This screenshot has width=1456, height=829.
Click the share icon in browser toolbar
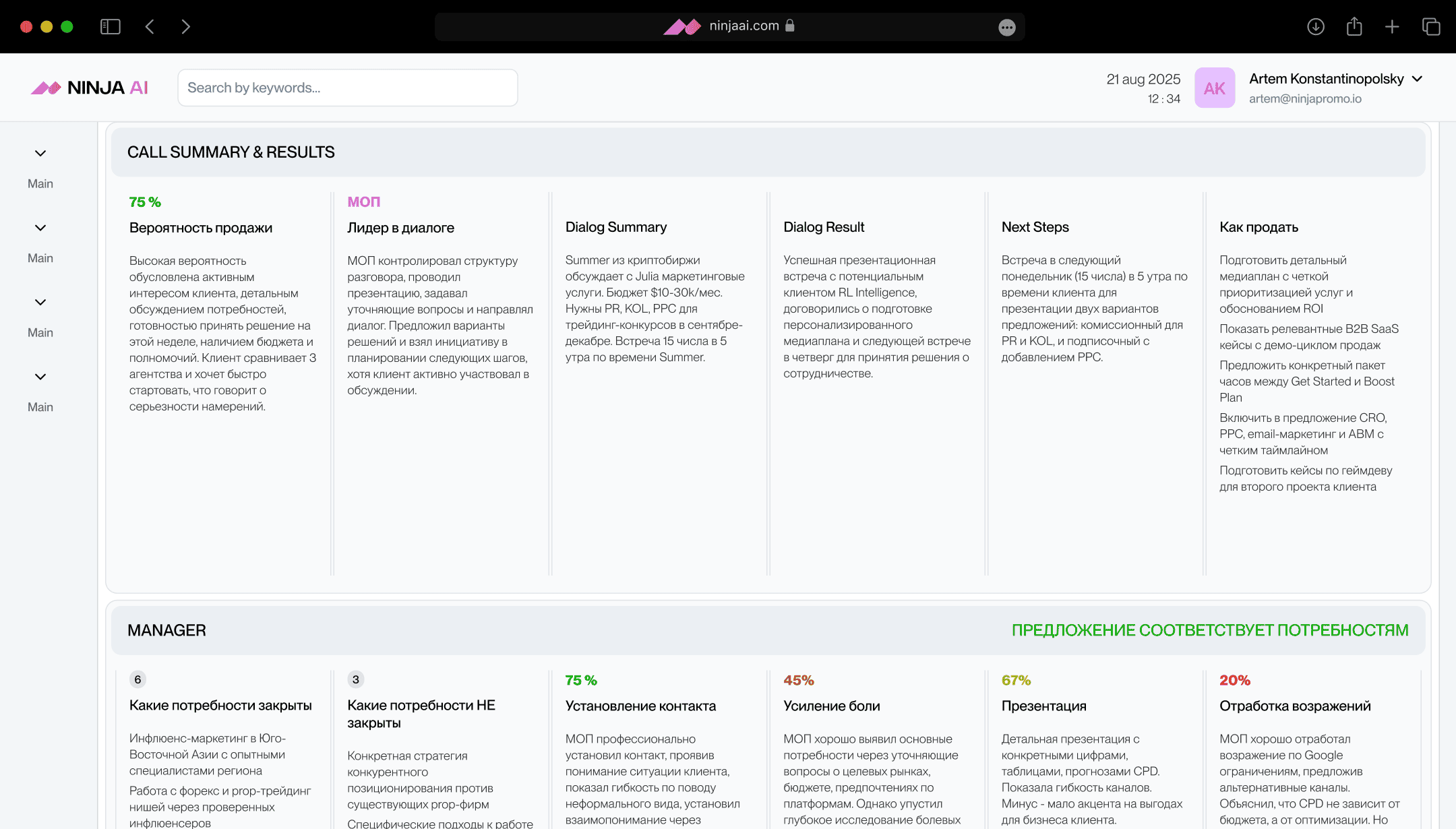click(1354, 26)
